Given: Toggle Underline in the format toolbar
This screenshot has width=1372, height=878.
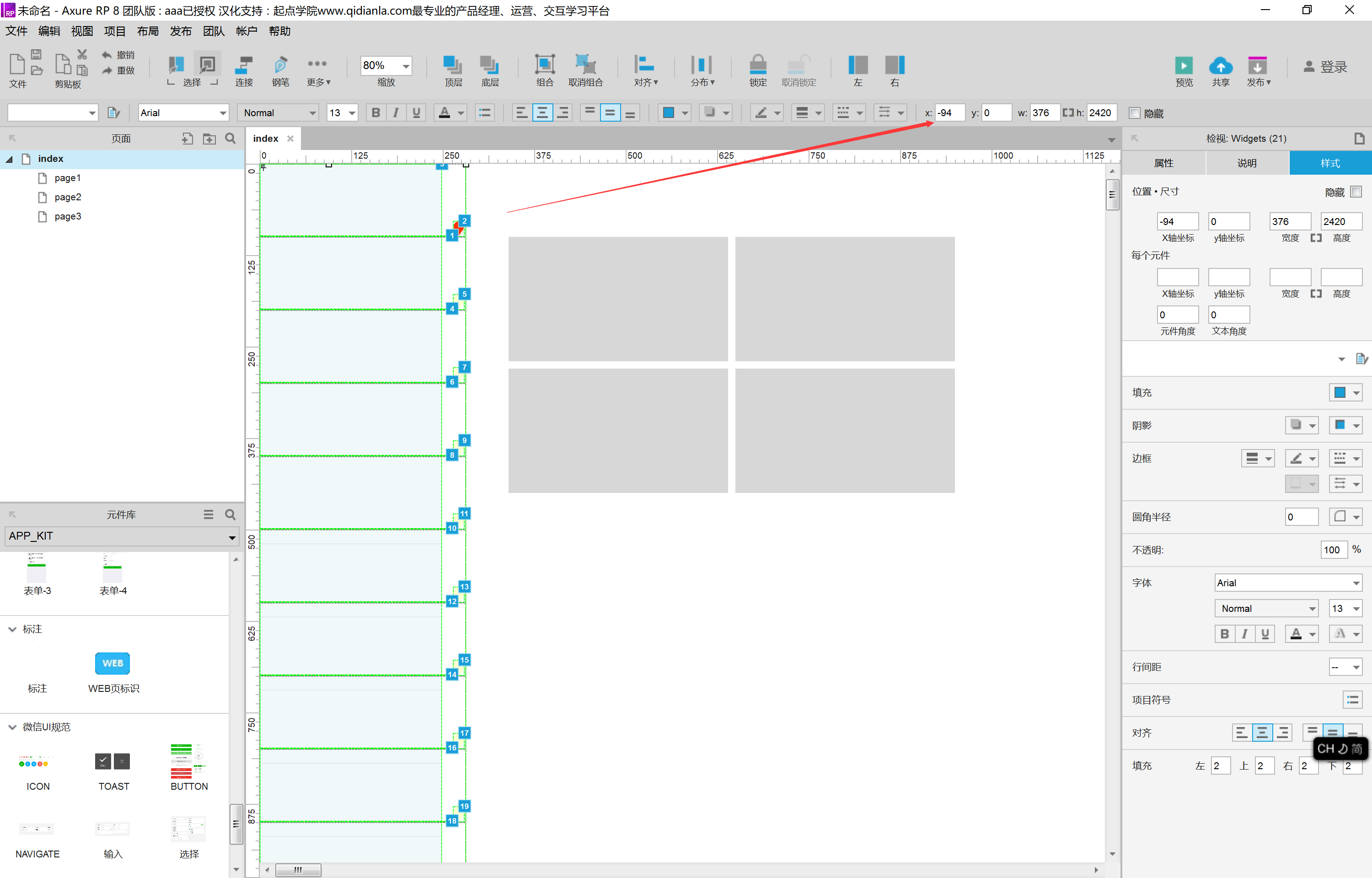Looking at the screenshot, I should pyautogui.click(x=417, y=113).
